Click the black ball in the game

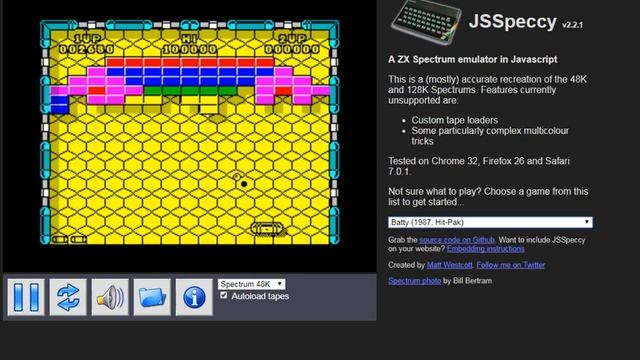point(244,184)
